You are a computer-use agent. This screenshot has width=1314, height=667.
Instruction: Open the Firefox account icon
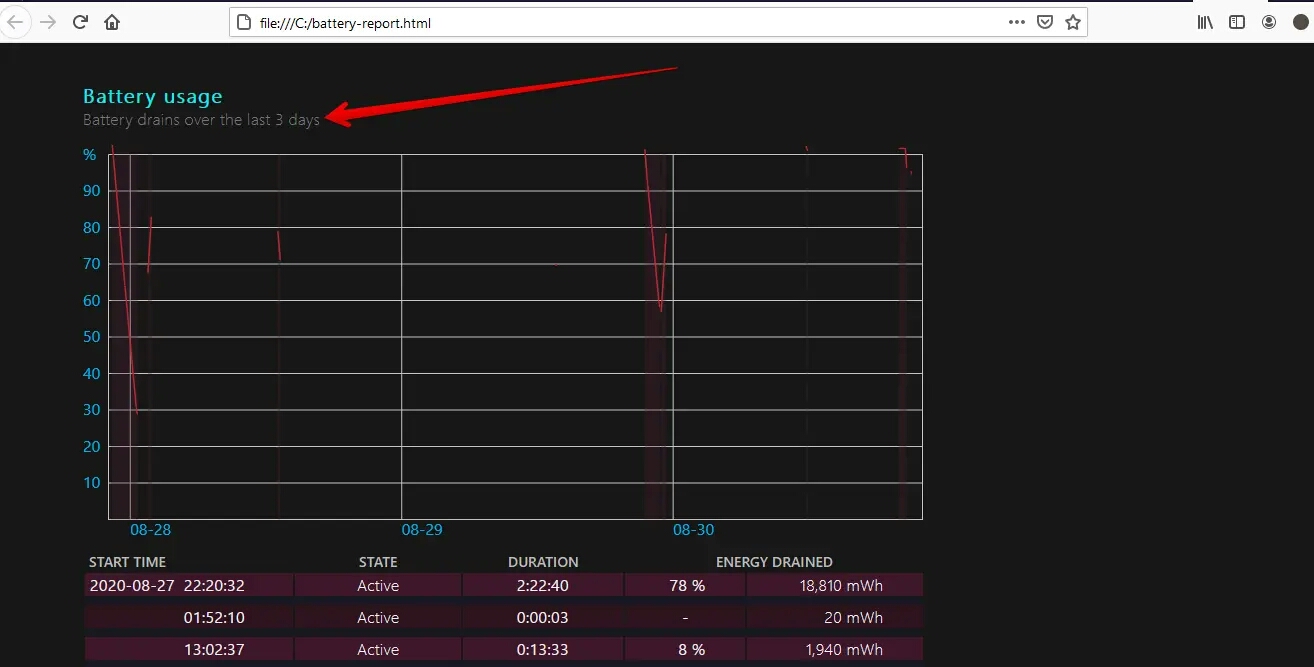tap(1269, 22)
